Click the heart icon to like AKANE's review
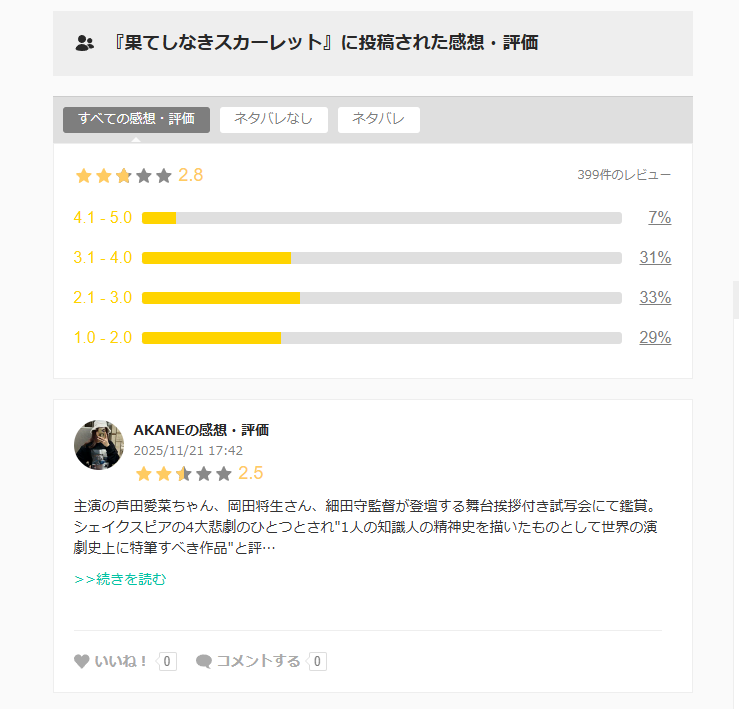739x709 pixels. point(82,661)
